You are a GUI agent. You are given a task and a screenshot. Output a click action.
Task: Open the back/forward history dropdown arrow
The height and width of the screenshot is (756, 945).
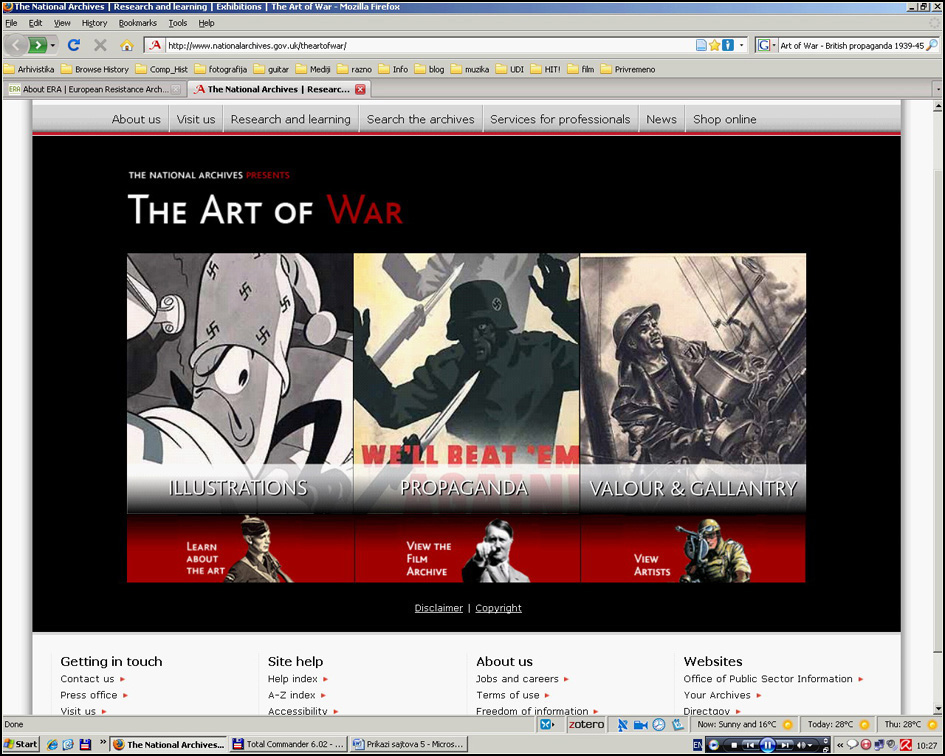tap(53, 45)
